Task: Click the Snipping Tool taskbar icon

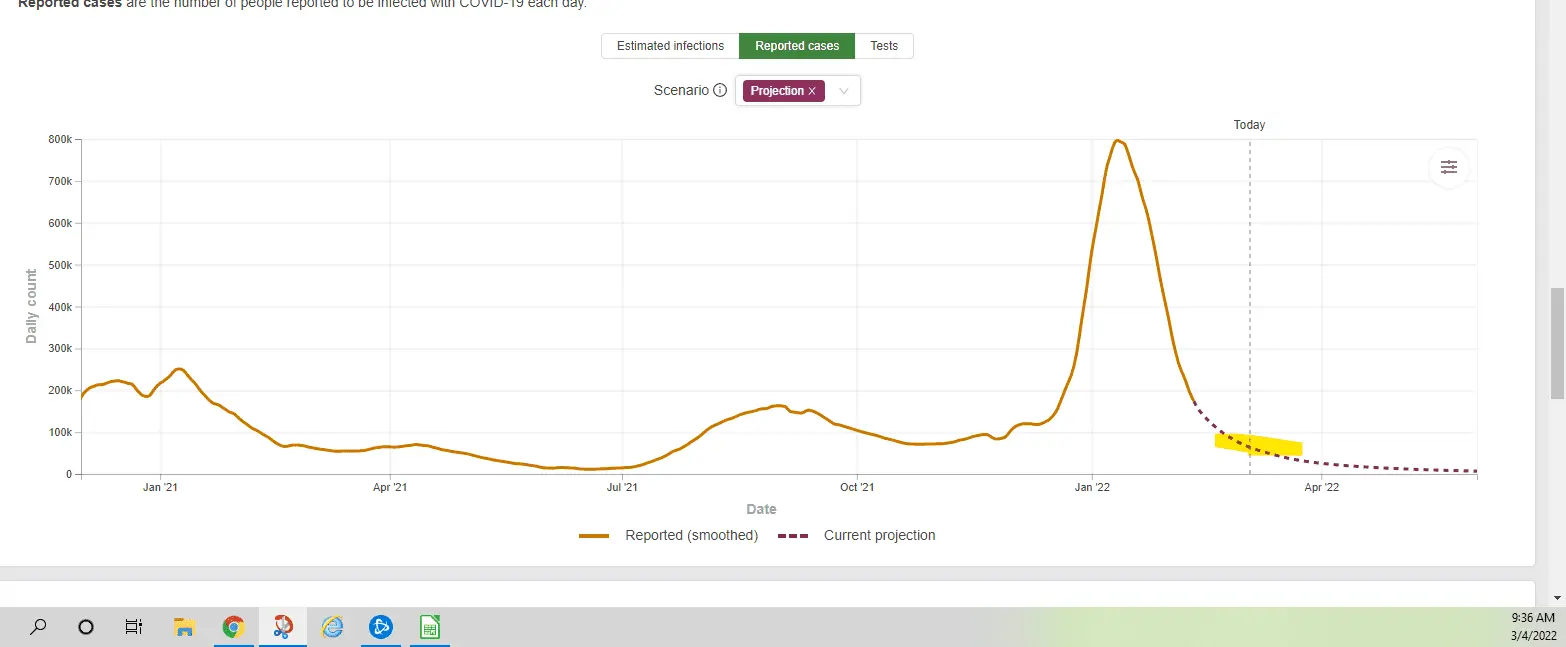Action: point(283,627)
